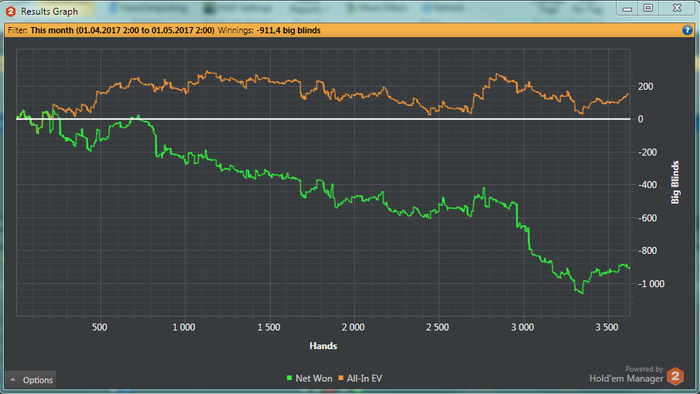The image size is (700, 394).
Task: Click the 'Hands' axis title
Action: [x=323, y=346]
